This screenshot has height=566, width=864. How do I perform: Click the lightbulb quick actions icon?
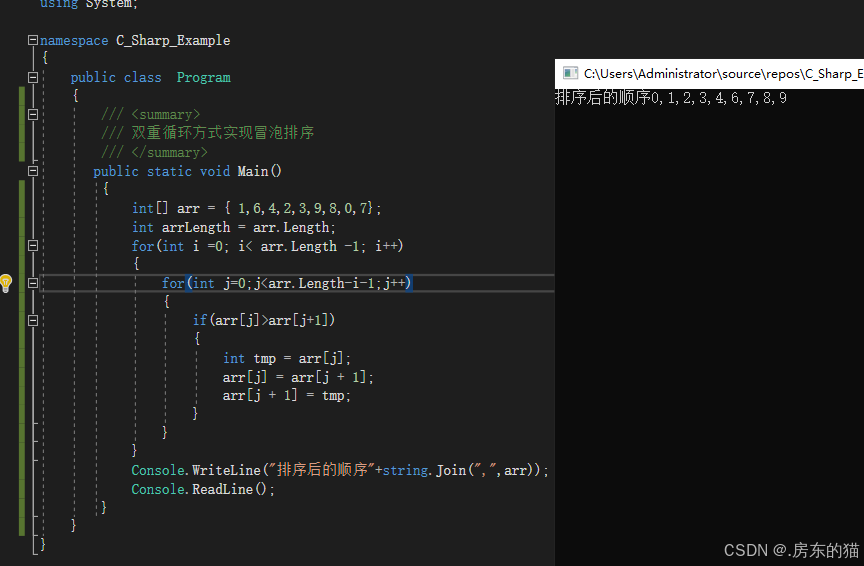(6, 283)
